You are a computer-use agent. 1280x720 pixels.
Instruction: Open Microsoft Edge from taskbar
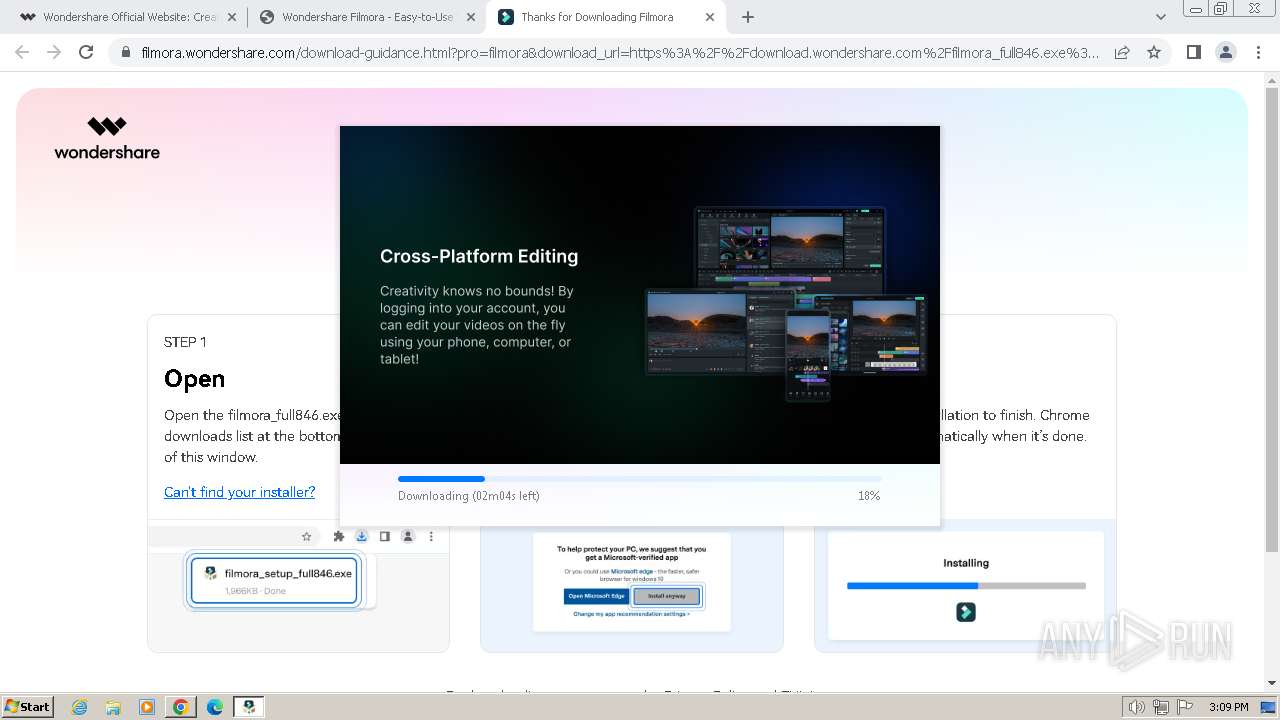215,707
